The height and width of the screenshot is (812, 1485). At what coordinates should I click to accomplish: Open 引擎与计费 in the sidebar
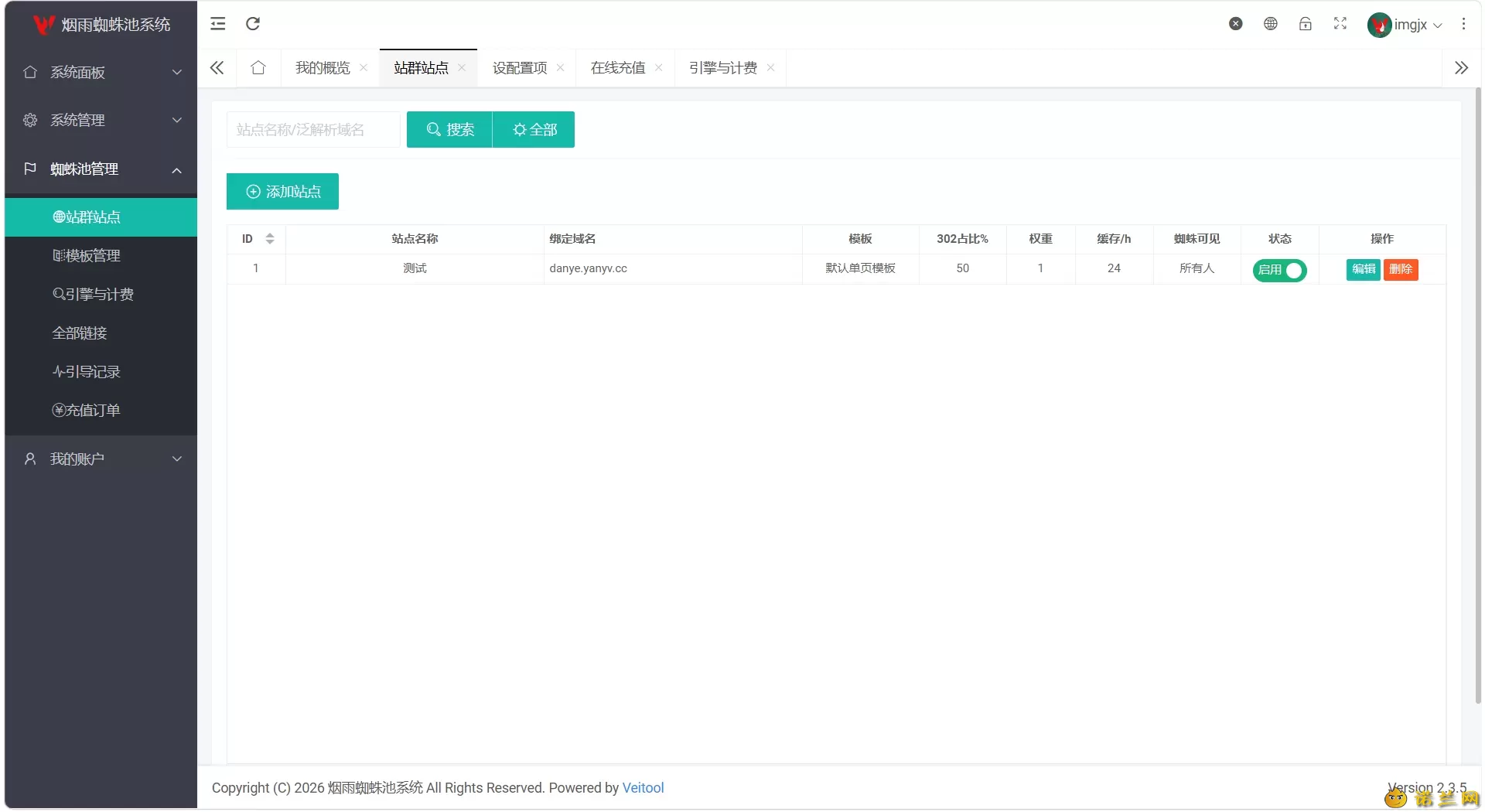(x=101, y=295)
